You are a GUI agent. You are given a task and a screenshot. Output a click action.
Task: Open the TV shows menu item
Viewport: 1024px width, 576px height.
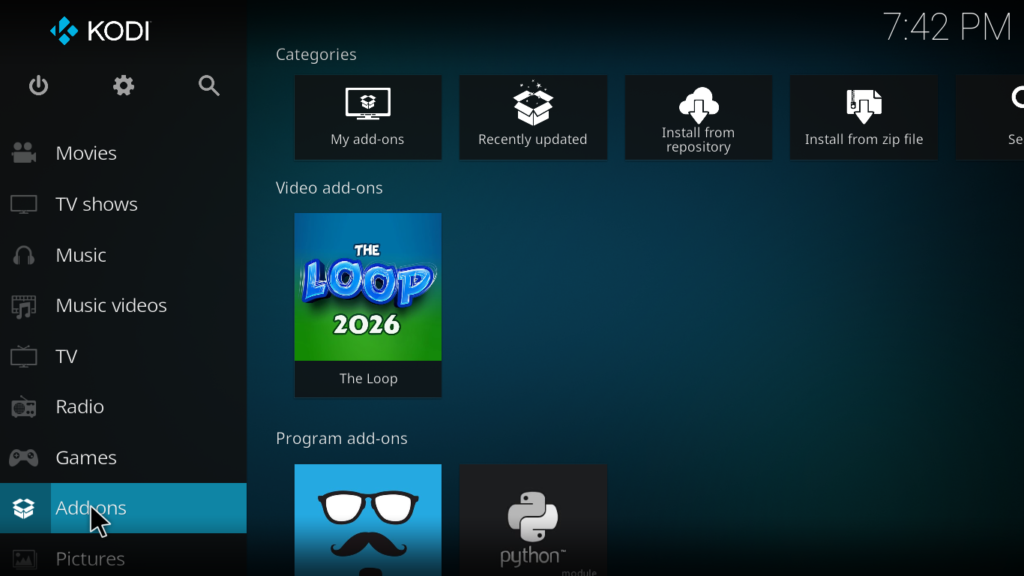96,204
